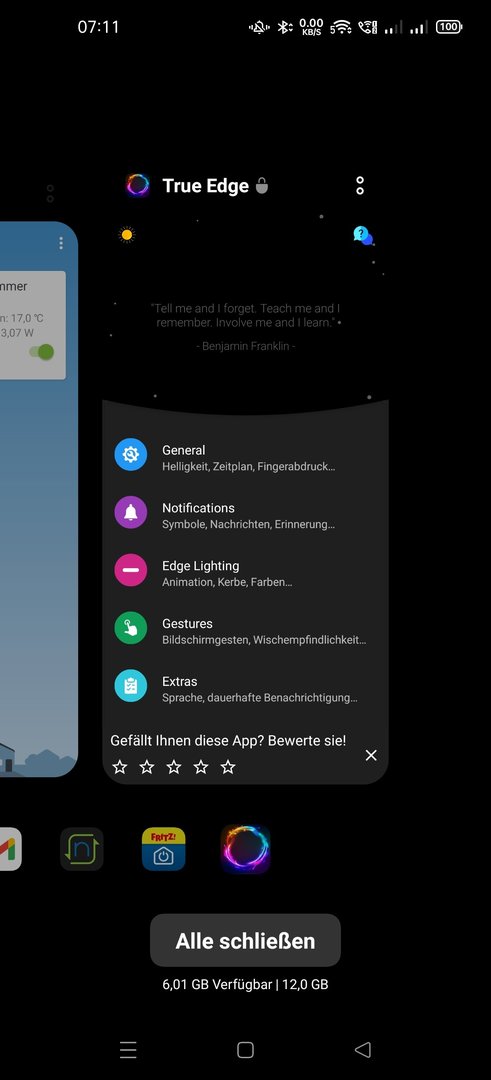Screen dimensions: 491x1080
Task: Open the help chat bubble icon
Action: point(363,236)
